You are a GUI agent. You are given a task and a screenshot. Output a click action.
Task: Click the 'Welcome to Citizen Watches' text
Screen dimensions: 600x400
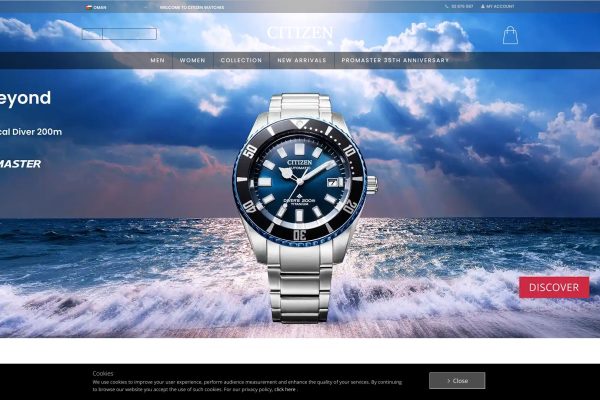pos(192,7)
